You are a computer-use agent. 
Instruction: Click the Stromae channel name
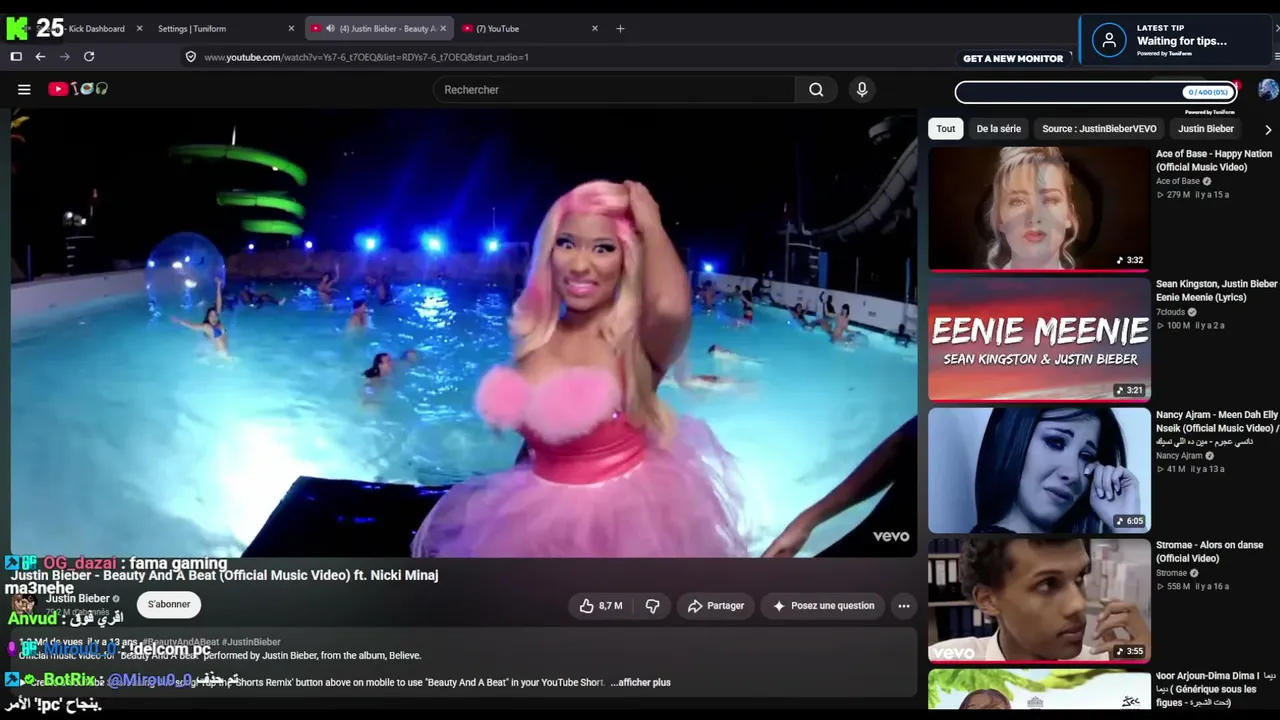coord(1171,573)
